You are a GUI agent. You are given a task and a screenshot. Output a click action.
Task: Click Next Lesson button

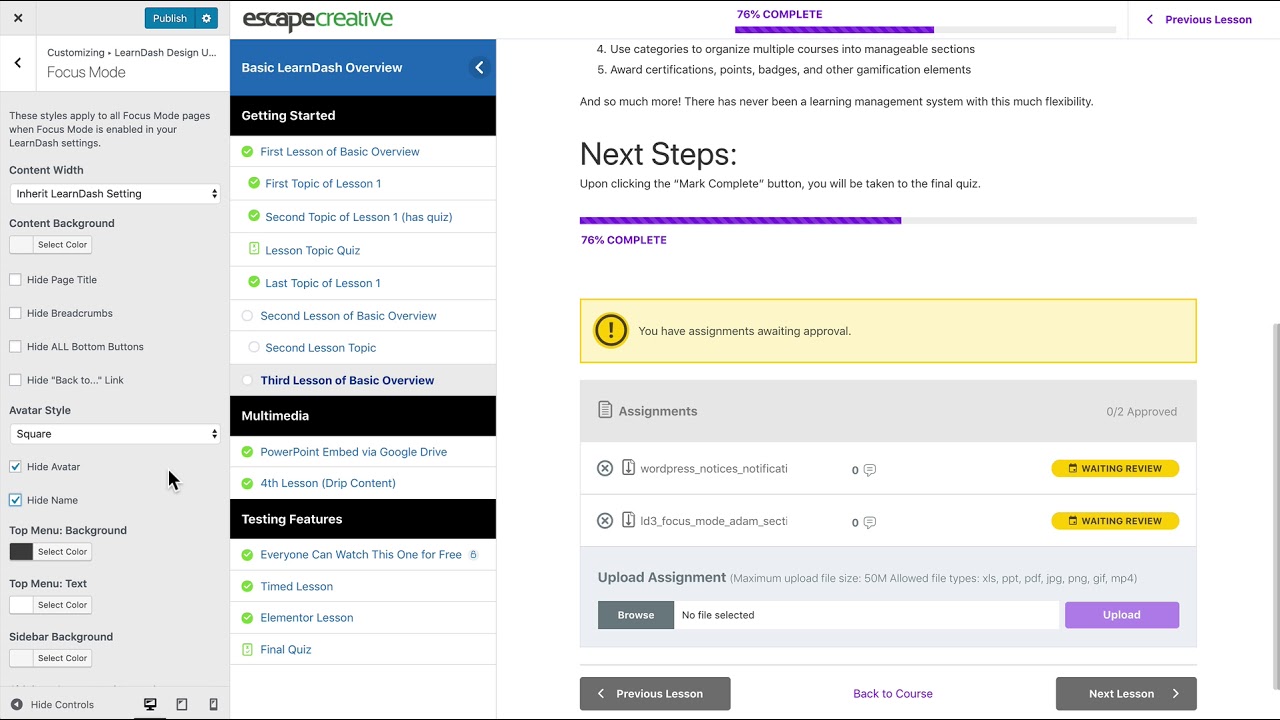(1126, 693)
